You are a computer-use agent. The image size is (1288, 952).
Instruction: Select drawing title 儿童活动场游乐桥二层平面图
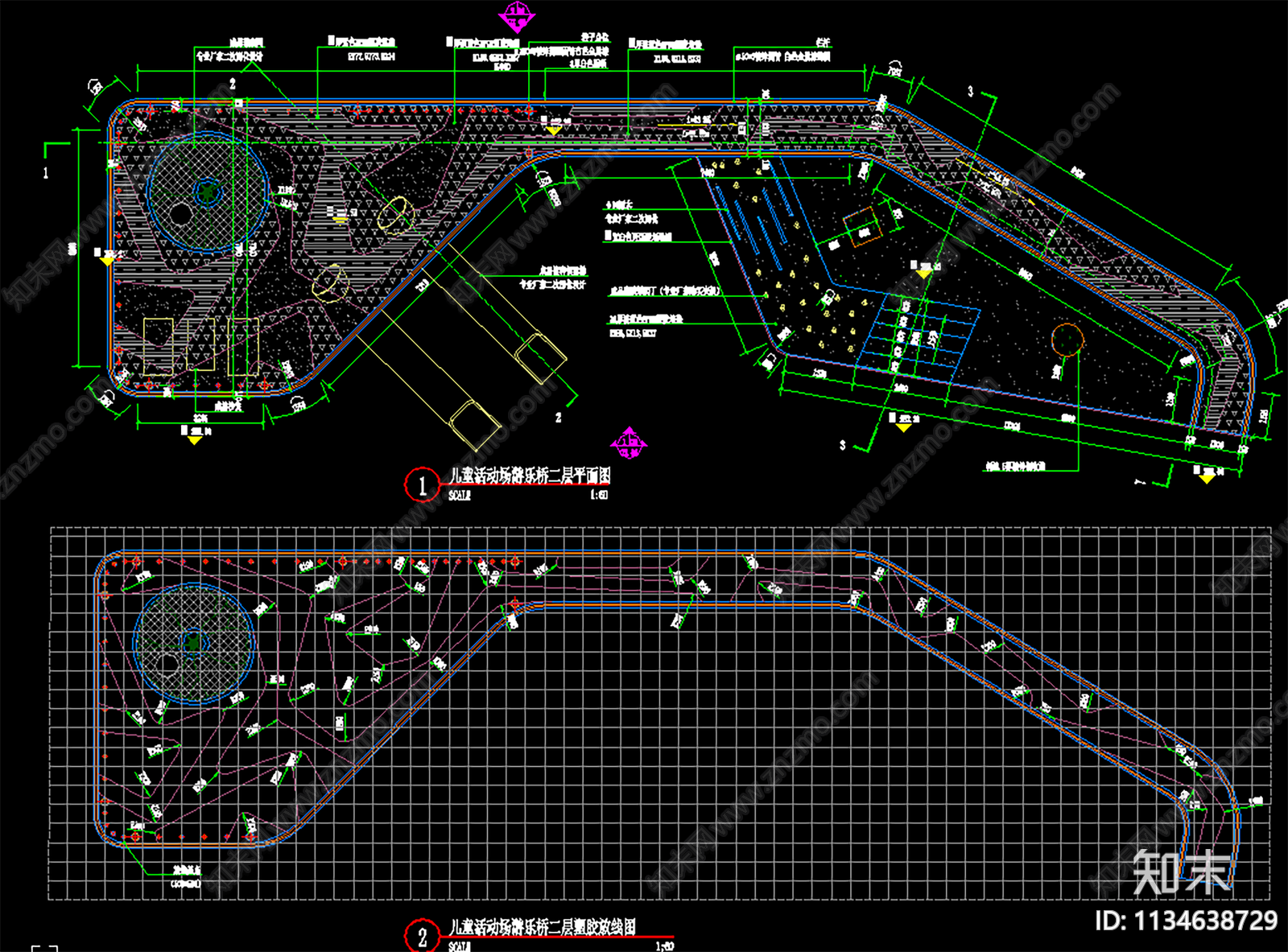coord(529,476)
